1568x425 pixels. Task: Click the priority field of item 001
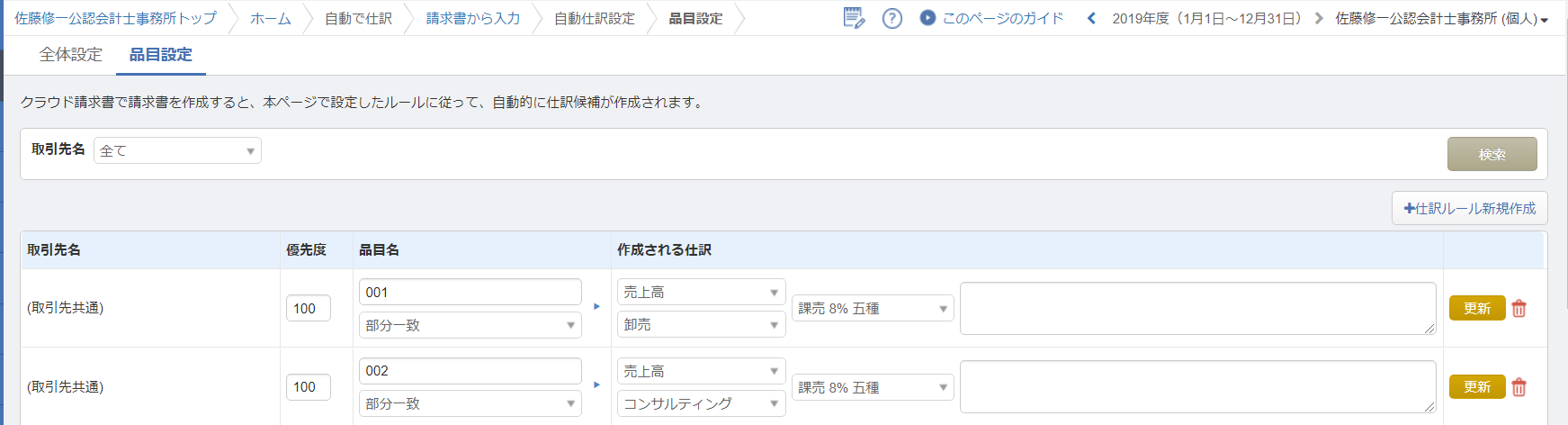pyautogui.click(x=308, y=308)
